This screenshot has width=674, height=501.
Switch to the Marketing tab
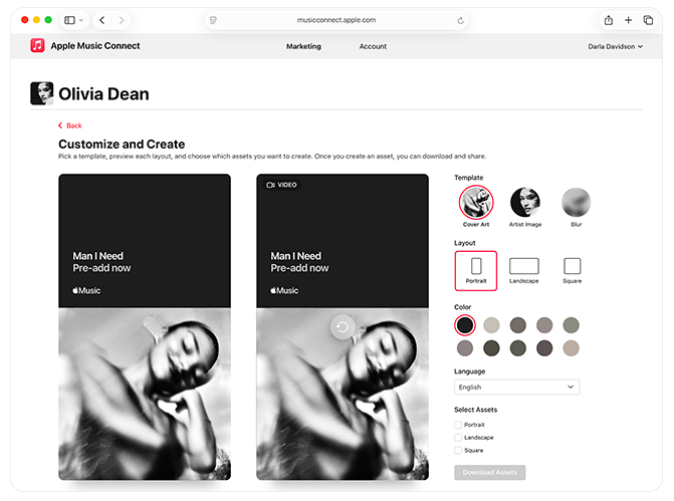303,46
